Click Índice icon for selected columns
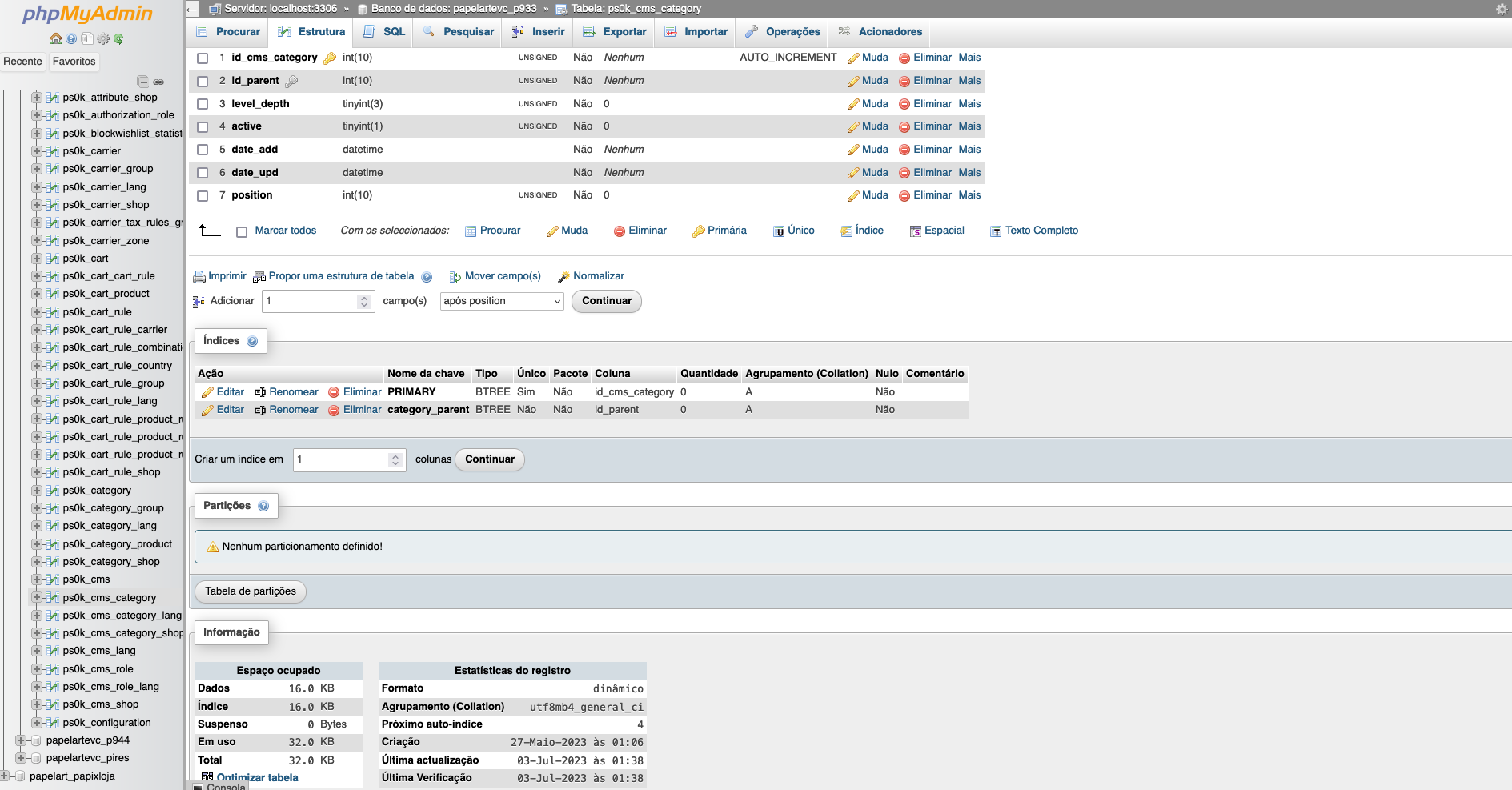Screen dimensions: 1512x790 (x=846, y=231)
